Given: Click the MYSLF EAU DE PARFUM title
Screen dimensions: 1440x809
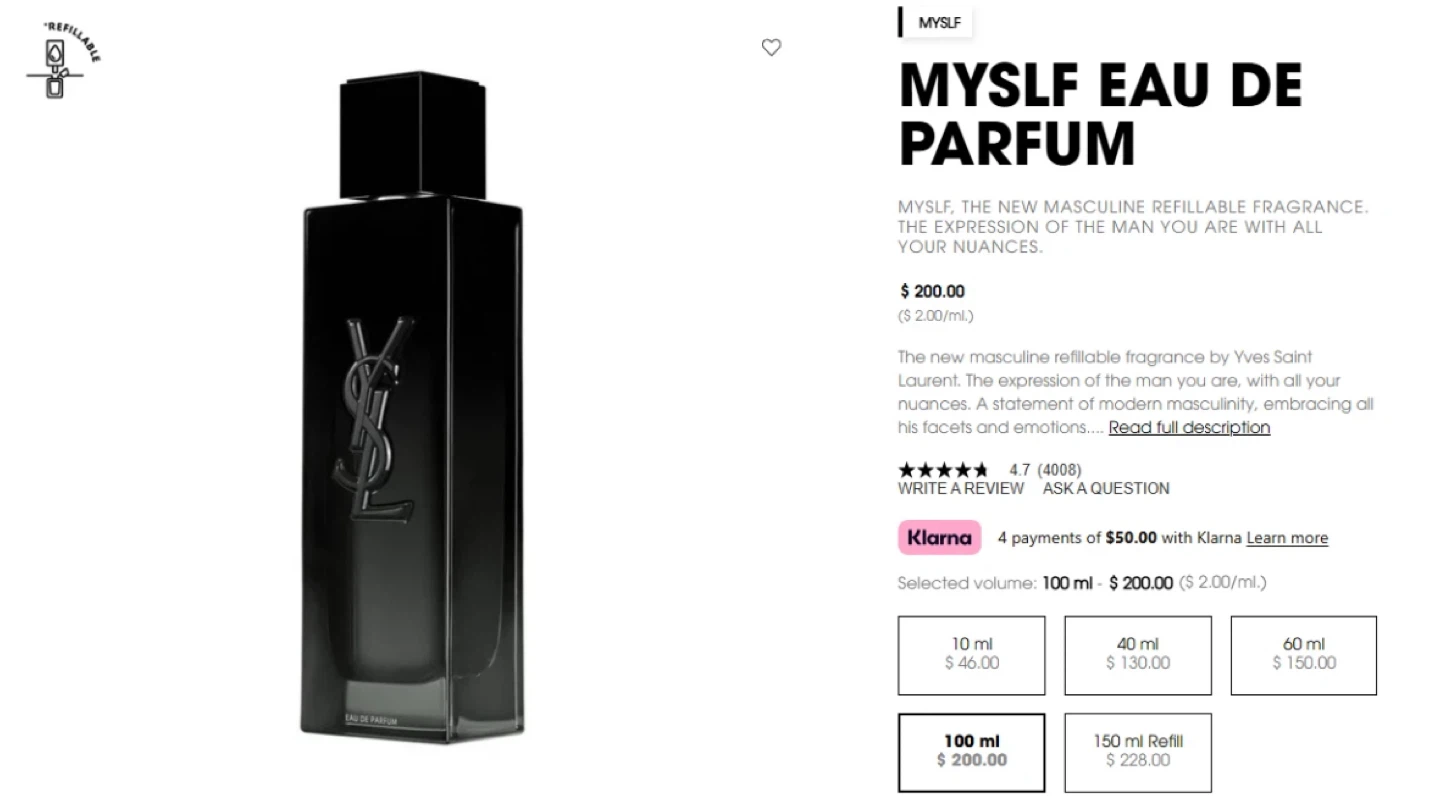Looking at the screenshot, I should (x=1100, y=113).
